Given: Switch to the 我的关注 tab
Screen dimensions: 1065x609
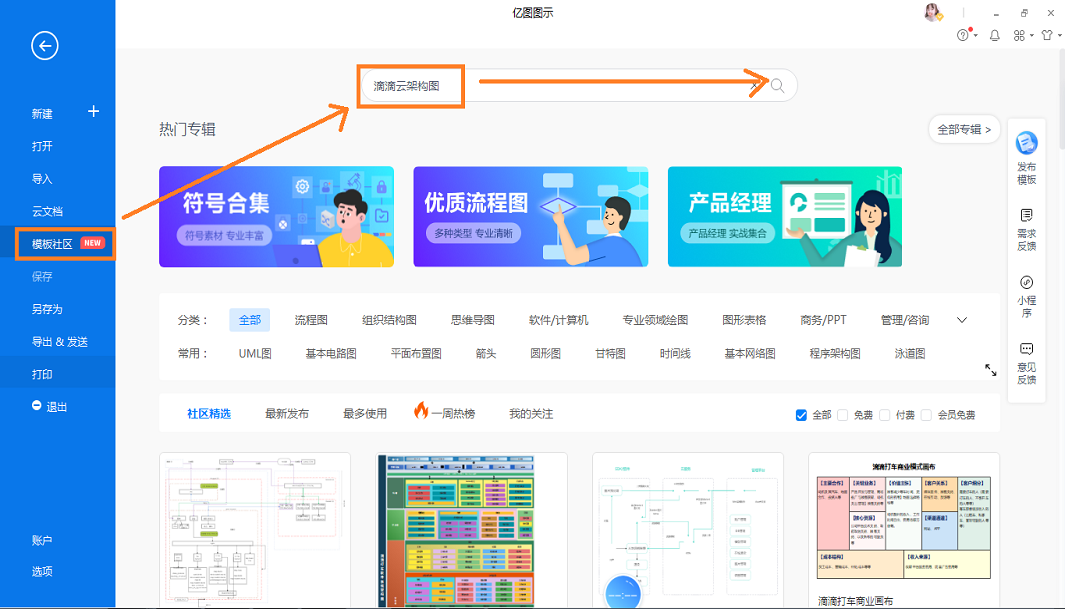Looking at the screenshot, I should [x=531, y=414].
